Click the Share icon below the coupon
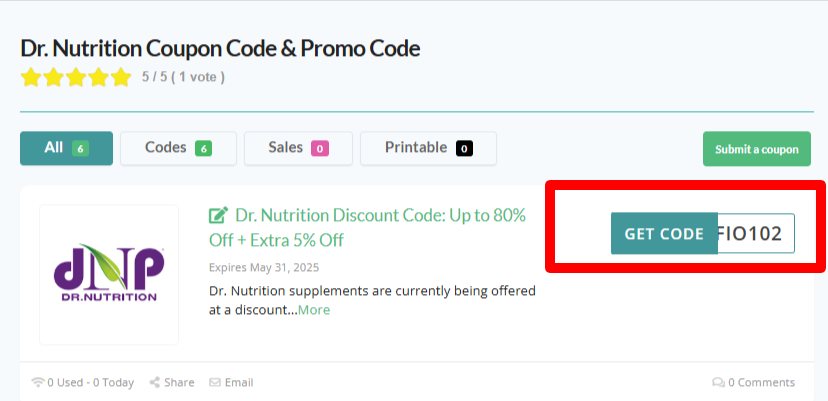The height and width of the screenshot is (401, 828). click(155, 382)
